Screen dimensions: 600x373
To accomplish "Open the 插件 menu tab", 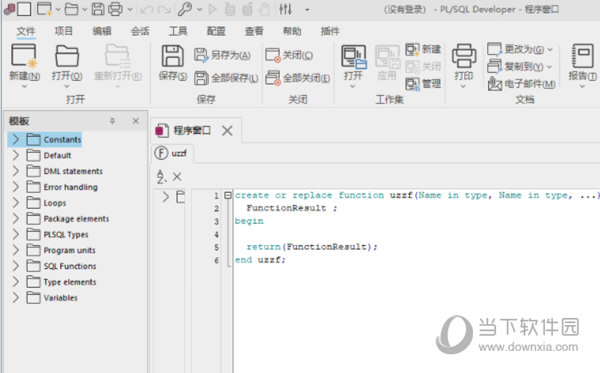I will pos(330,31).
